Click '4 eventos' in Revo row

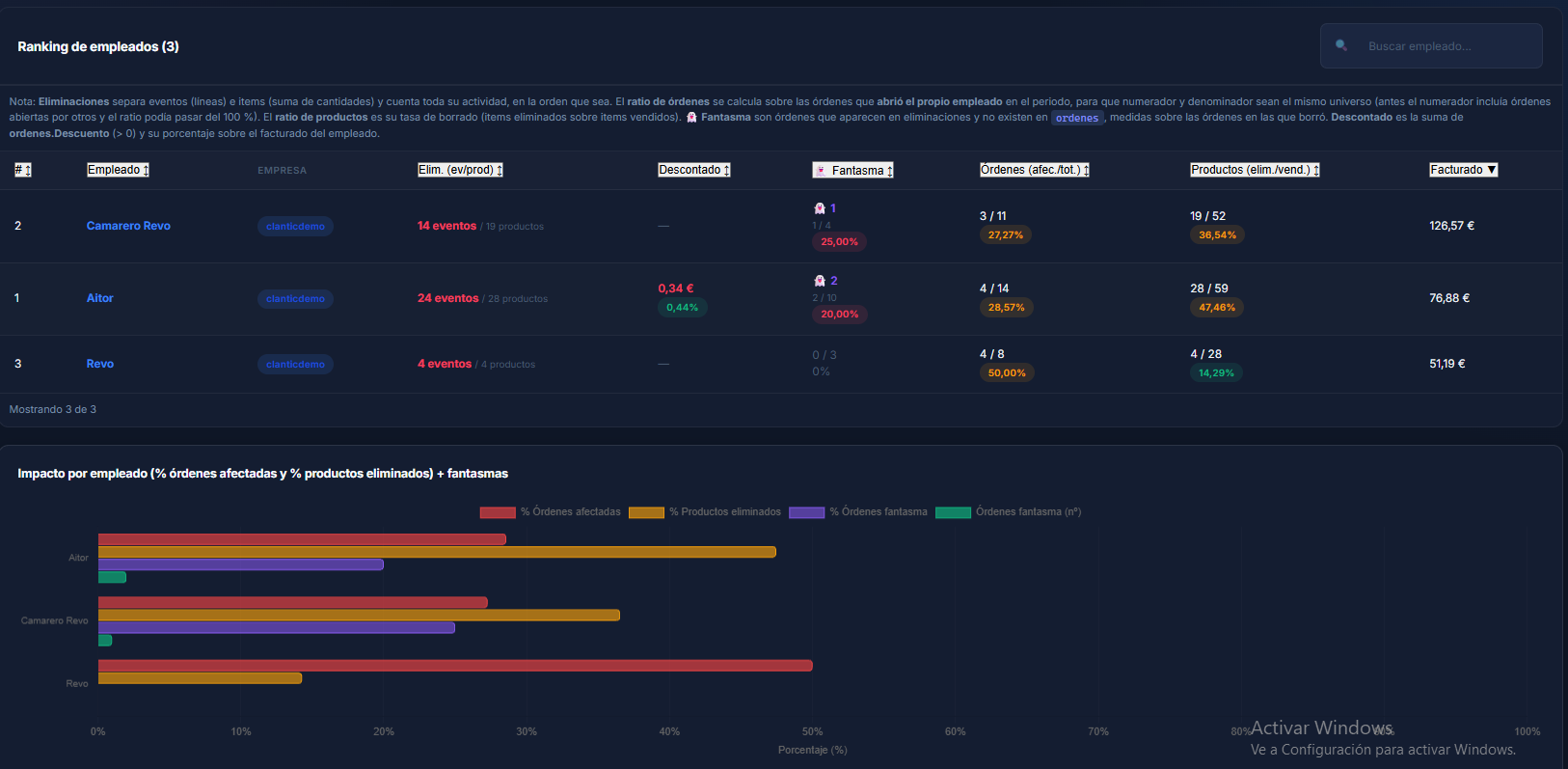(444, 364)
